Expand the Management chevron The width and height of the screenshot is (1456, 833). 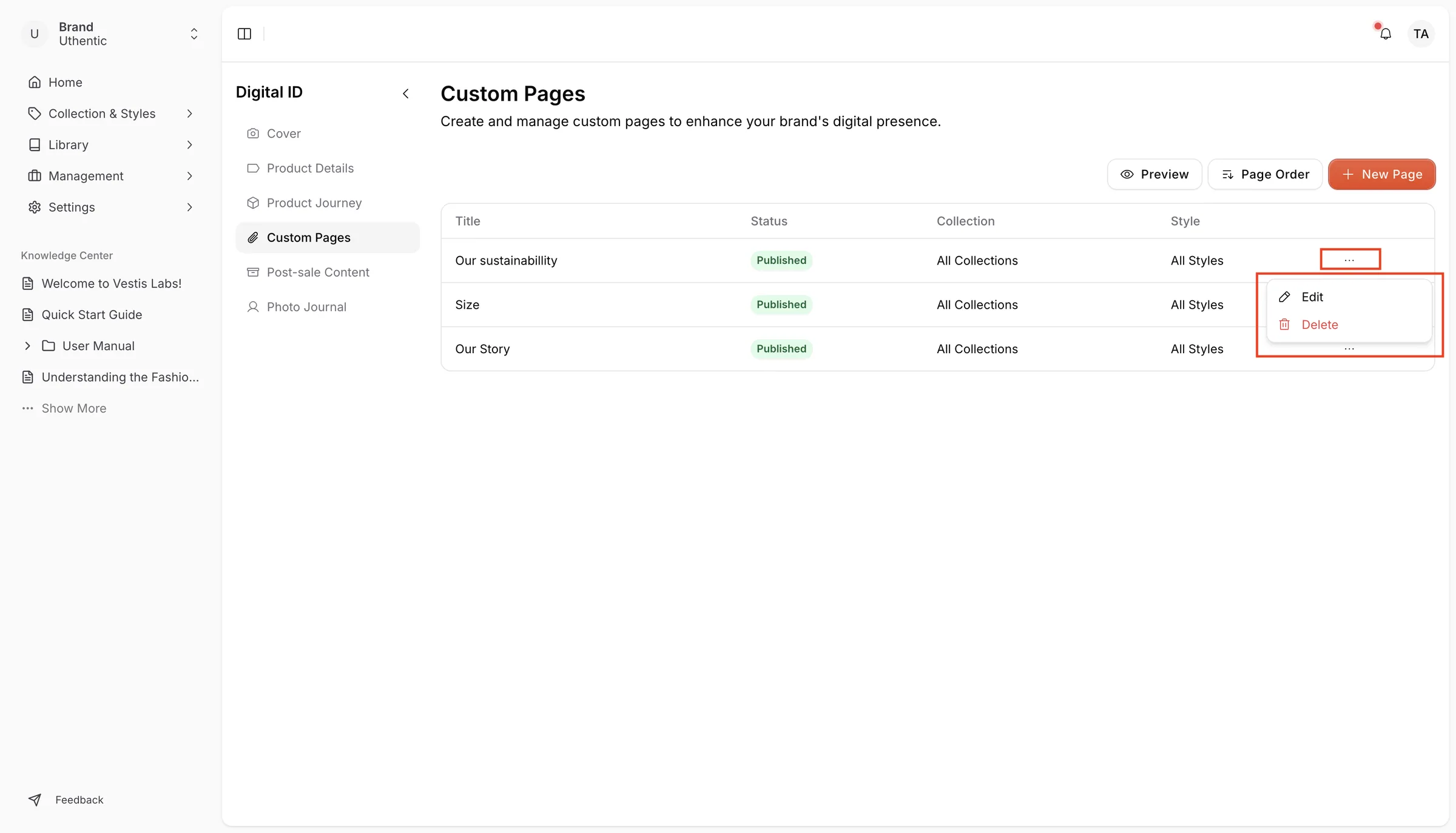(x=190, y=176)
